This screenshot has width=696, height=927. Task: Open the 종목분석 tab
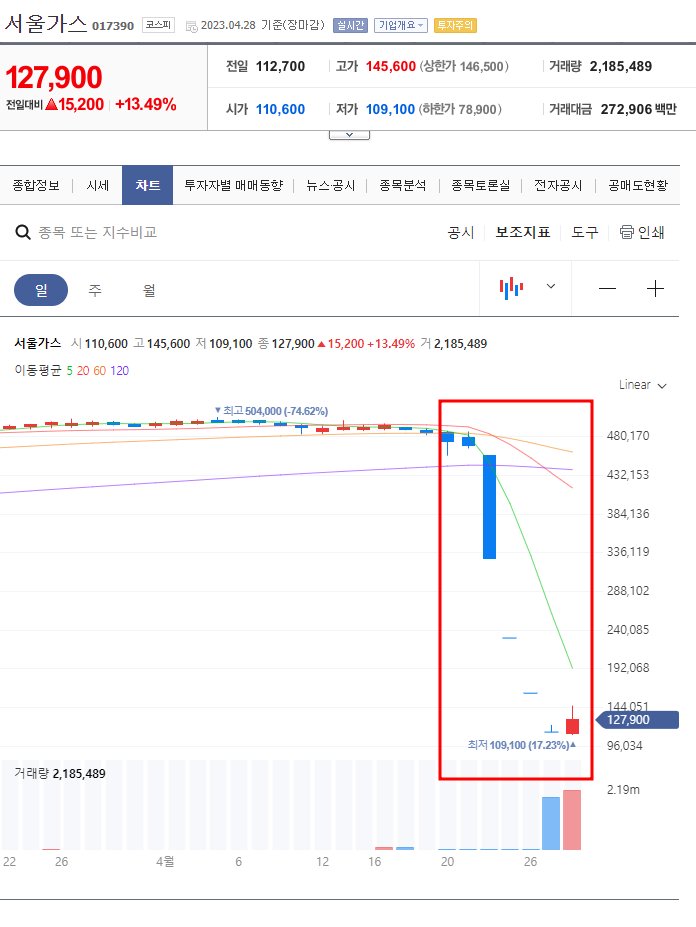point(403,186)
